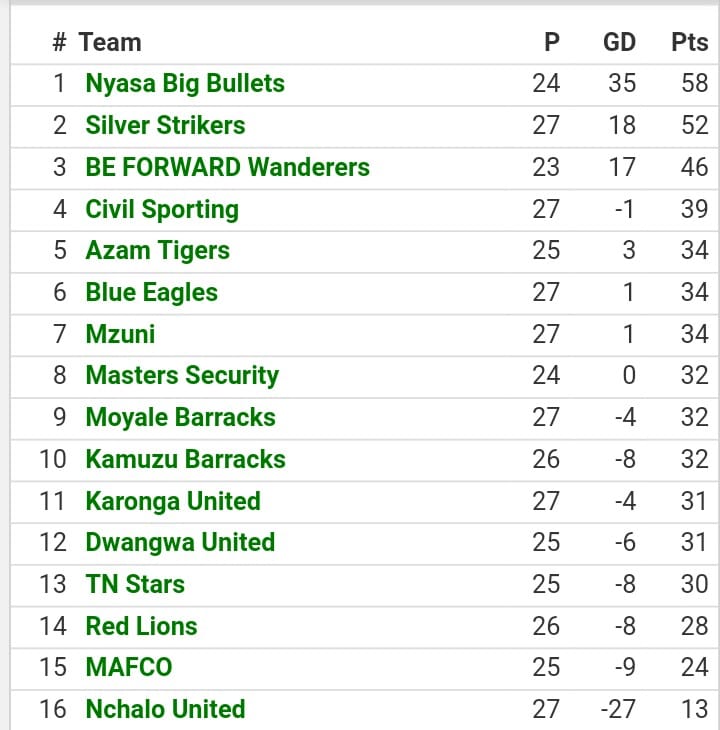Open the Silver Strikers team page
The width and height of the screenshot is (720, 730).
(x=165, y=125)
